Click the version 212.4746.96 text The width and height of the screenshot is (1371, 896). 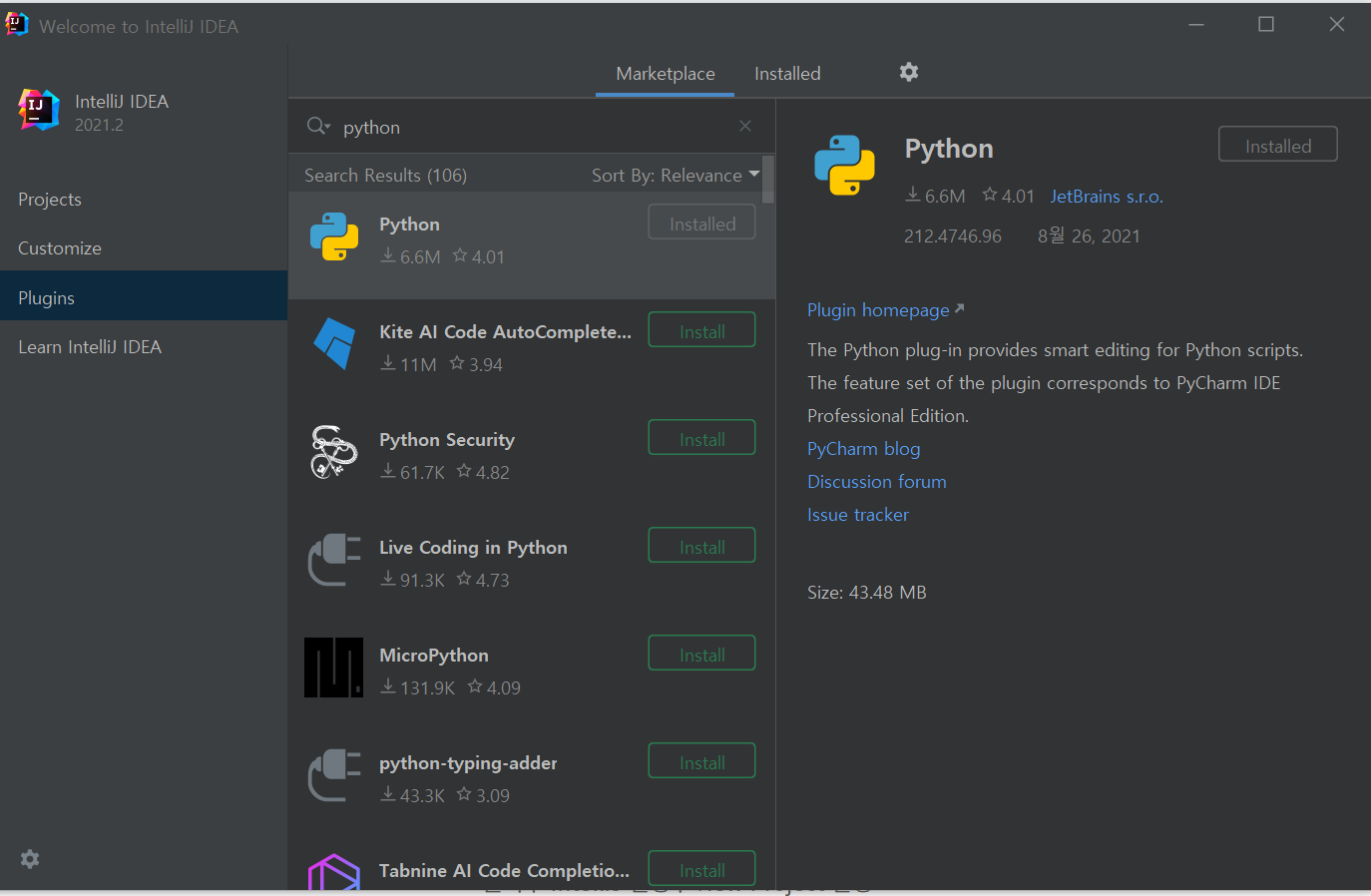(952, 236)
